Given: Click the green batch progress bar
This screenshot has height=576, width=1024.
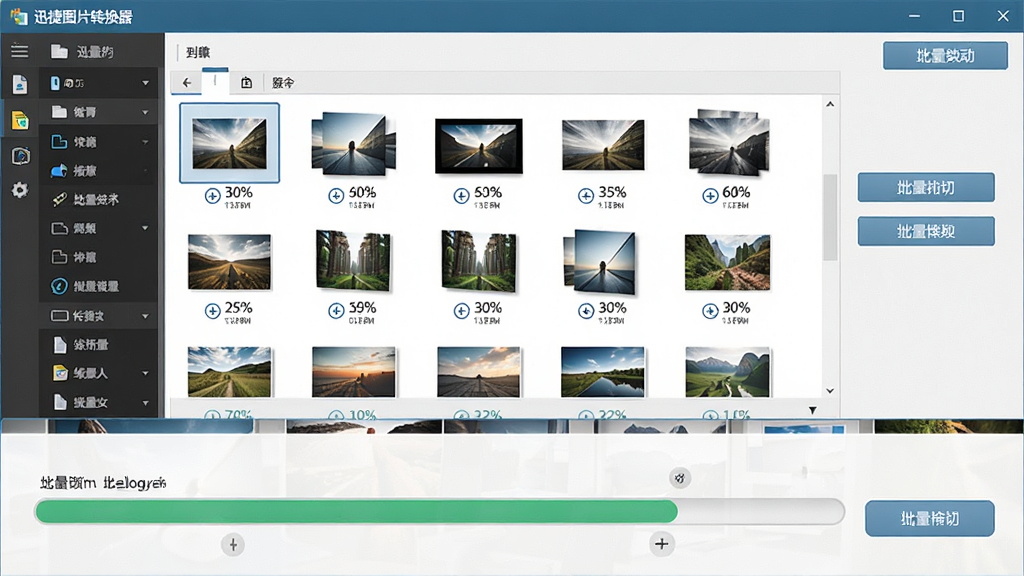Looking at the screenshot, I should 440,511.
